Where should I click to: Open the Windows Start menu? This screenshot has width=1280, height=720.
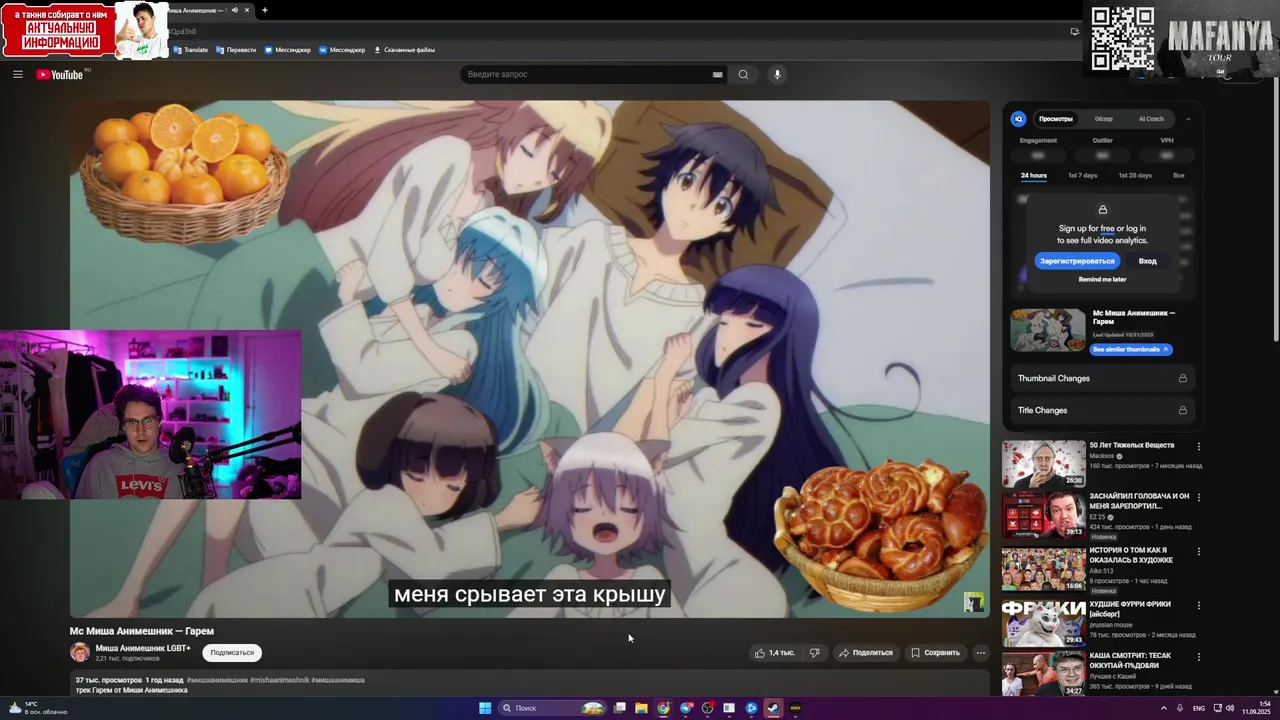tap(485, 708)
